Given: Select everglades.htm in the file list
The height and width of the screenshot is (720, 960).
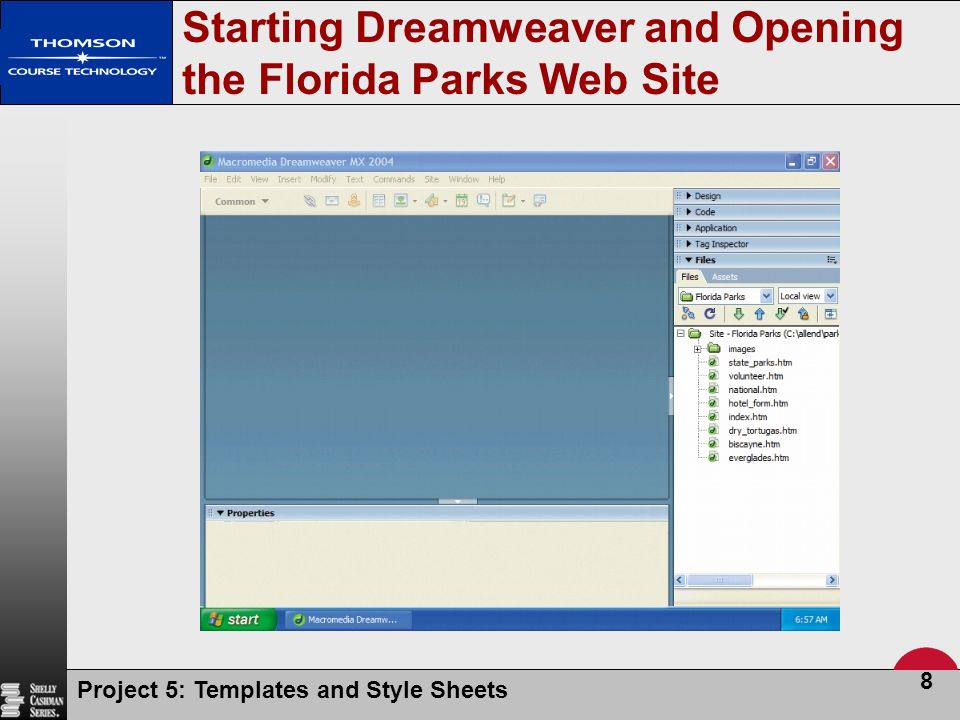Looking at the screenshot, I should [758, 458].
